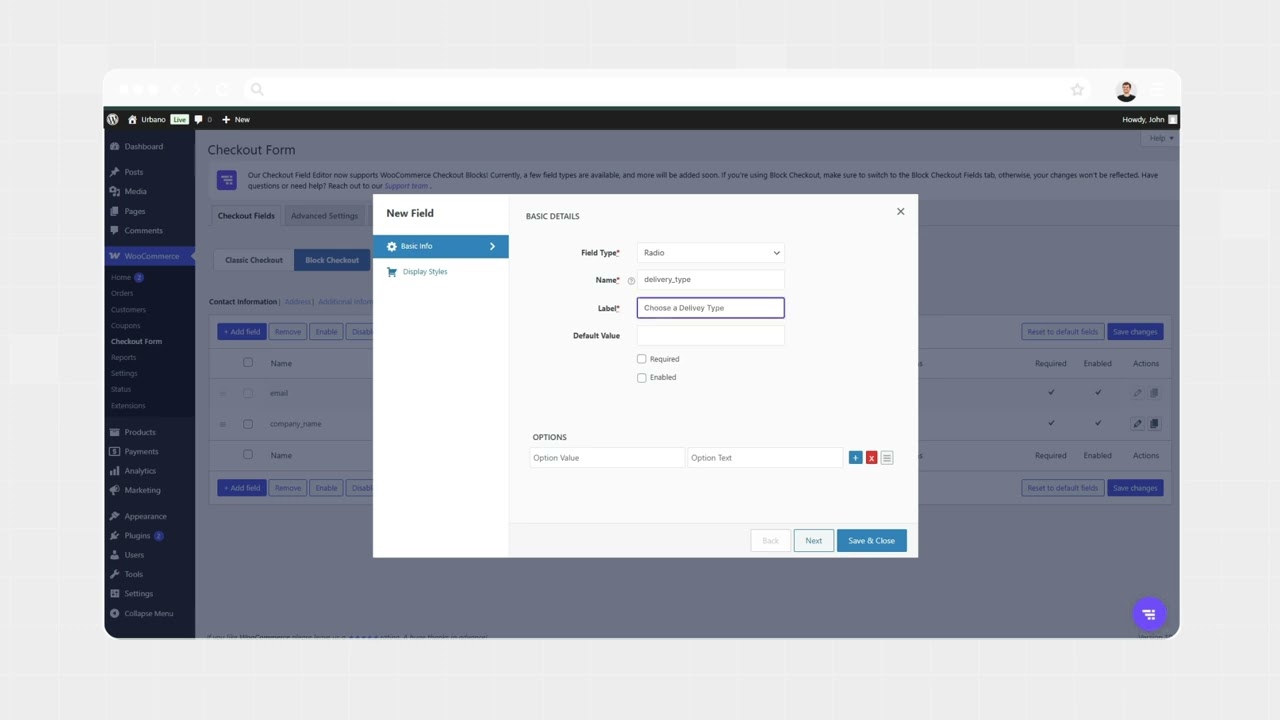This screenshot has height=720, width=1280.
Task: Open Checkout Form submenu item
Action: tap(136, 341)
